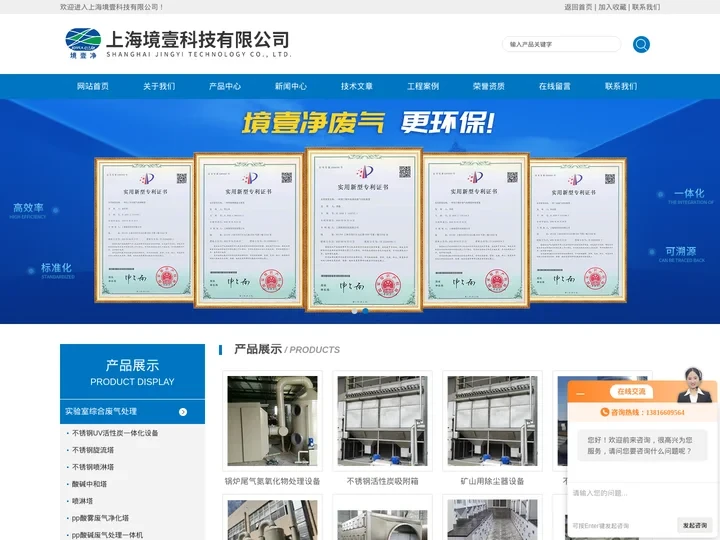Click the second-row lab benches product thumbnail
Viewport: 720px width, 540px height.
click(x=492, y=519)
